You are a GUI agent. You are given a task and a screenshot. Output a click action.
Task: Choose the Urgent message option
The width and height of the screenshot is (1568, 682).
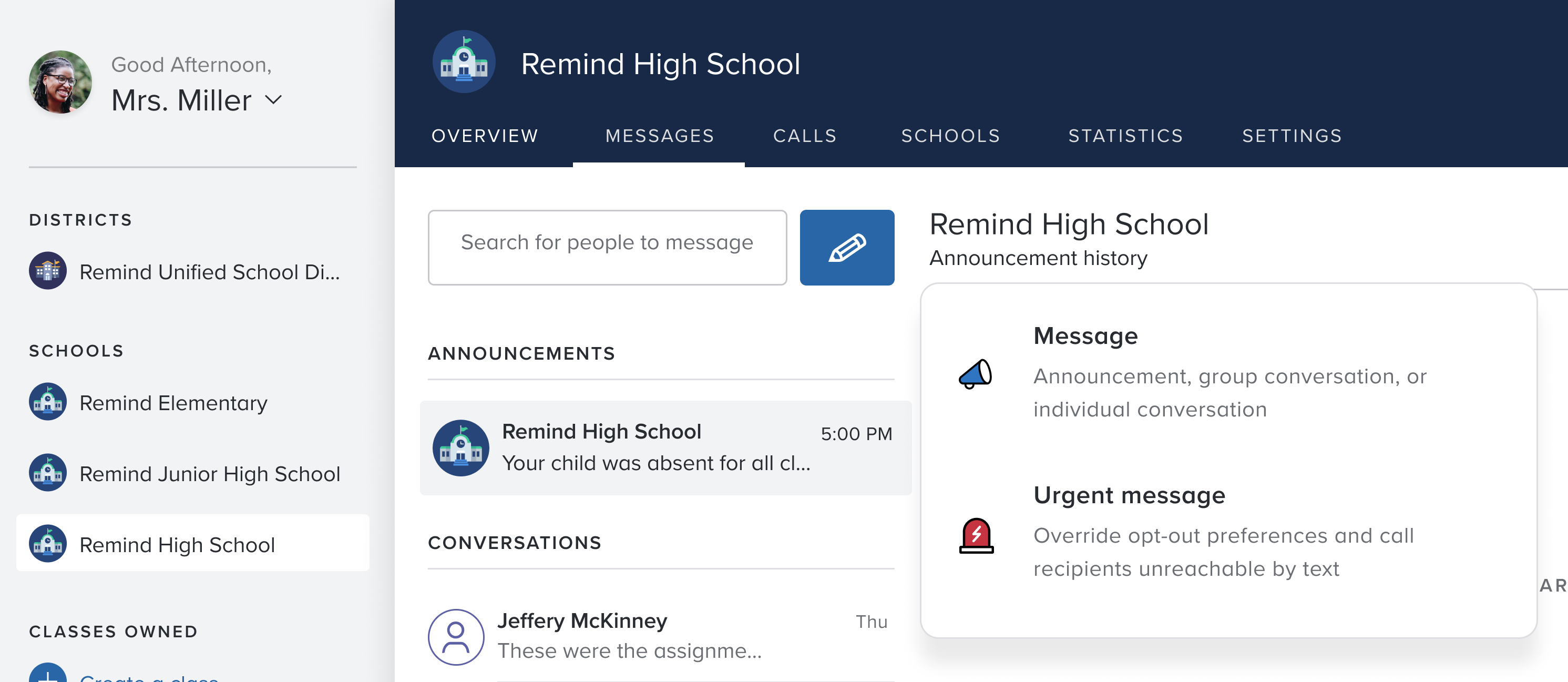[x=1228, y=532]
